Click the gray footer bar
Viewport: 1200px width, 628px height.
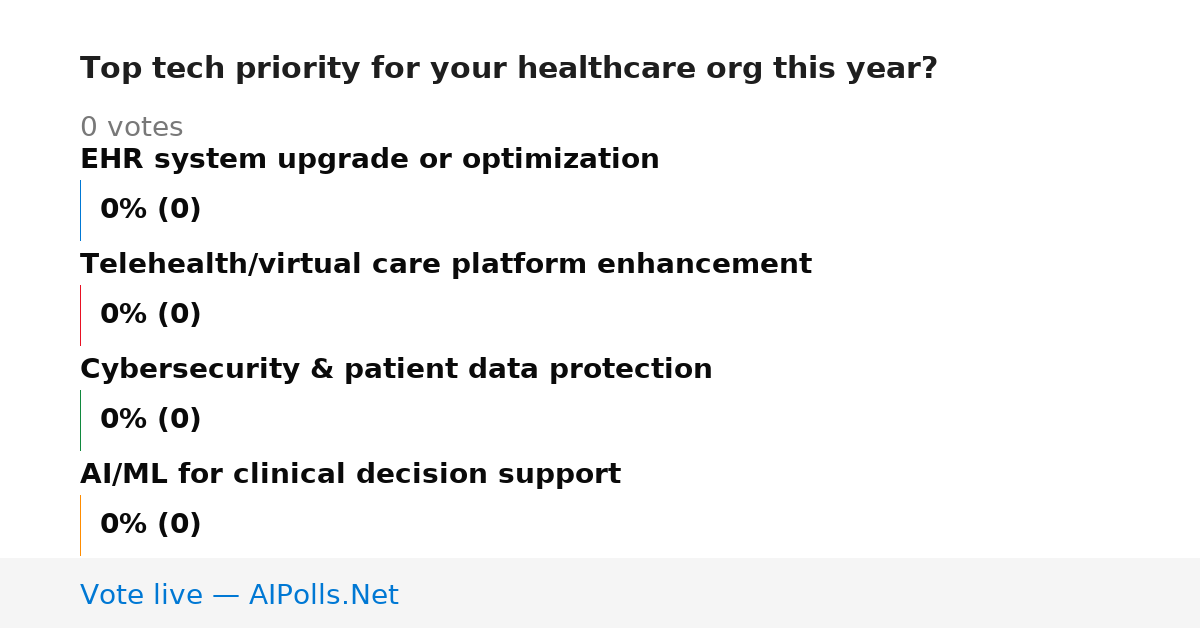(600, 593)
